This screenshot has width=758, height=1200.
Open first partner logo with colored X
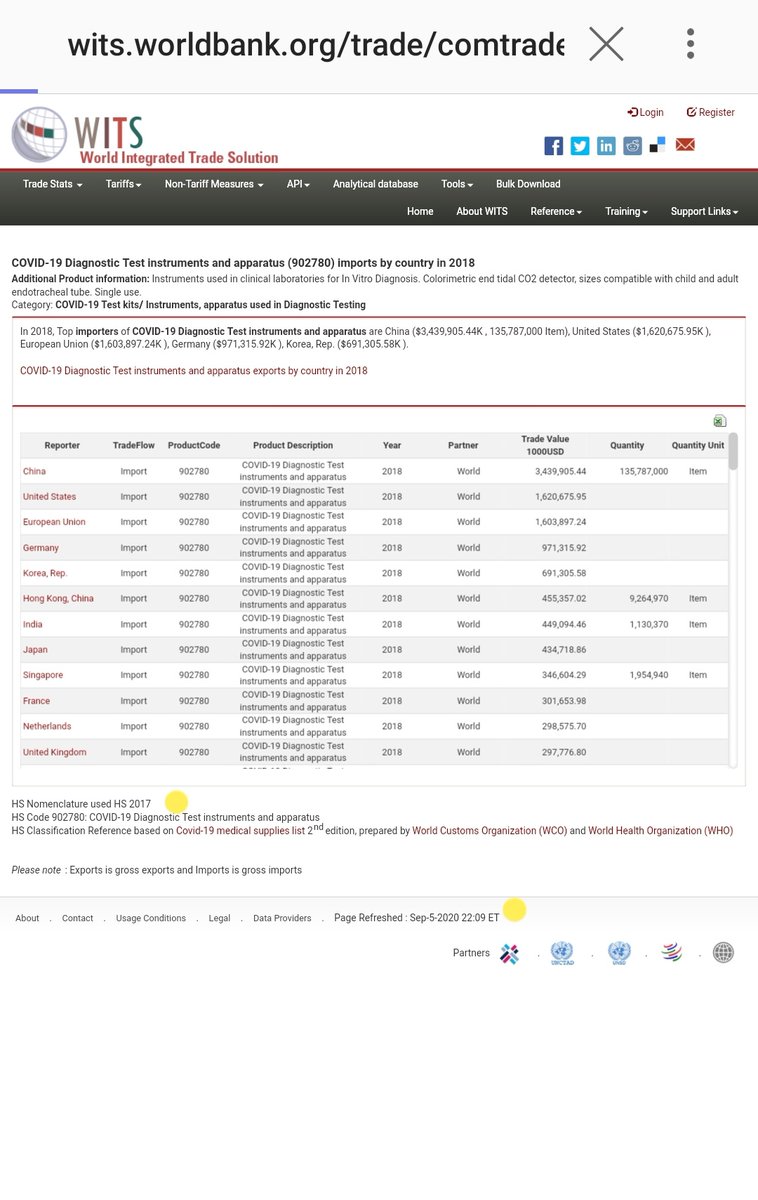[510, 953]
